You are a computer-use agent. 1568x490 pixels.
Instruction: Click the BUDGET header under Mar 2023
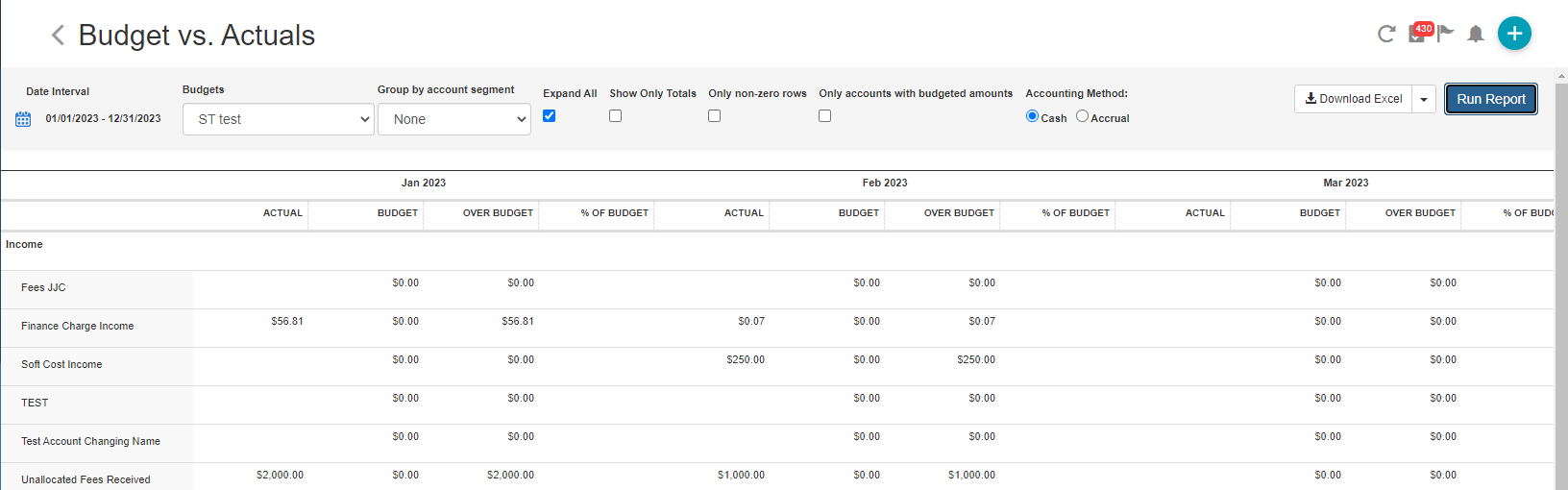[x=1320, y=213]
